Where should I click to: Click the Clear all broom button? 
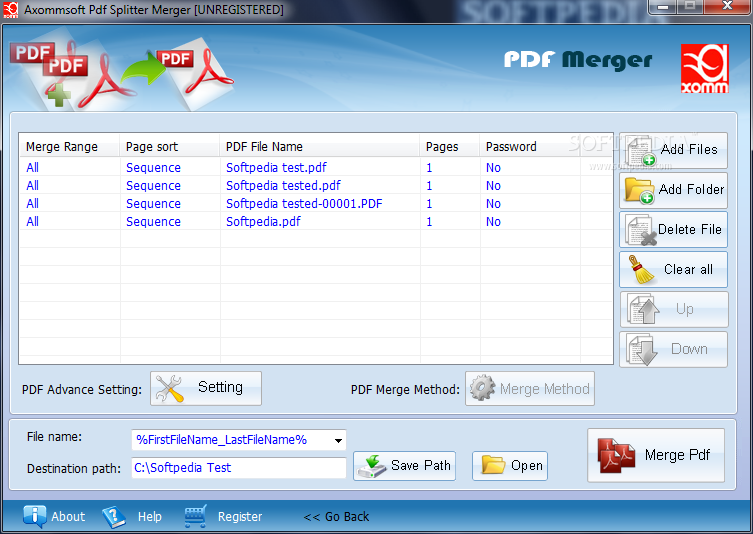pos(673,270)
